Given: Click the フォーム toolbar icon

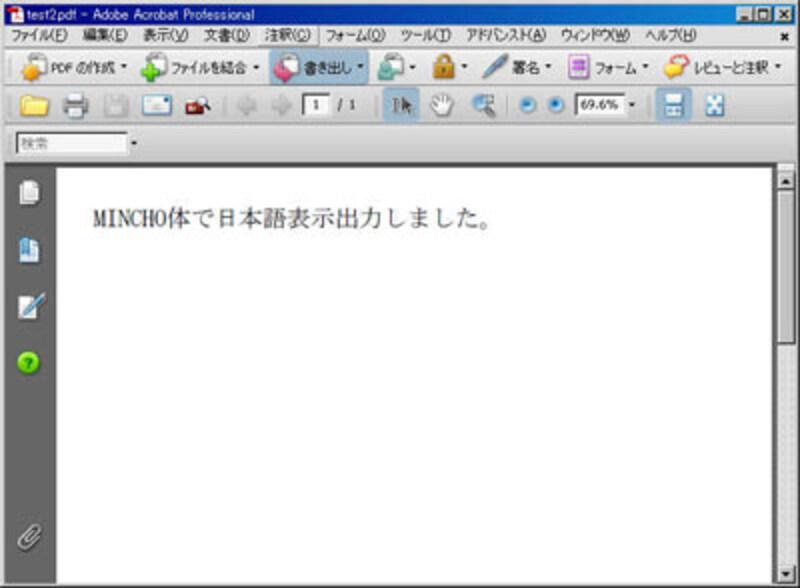Looking at the screenshot, I should pos(579,67).
